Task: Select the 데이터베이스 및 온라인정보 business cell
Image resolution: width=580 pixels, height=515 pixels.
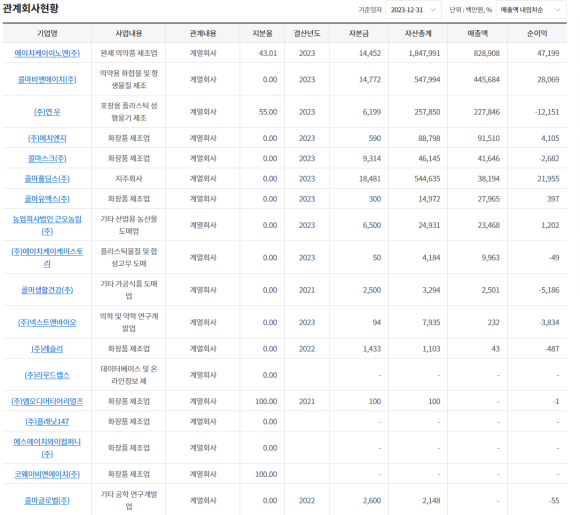Action: coord(129,375)
